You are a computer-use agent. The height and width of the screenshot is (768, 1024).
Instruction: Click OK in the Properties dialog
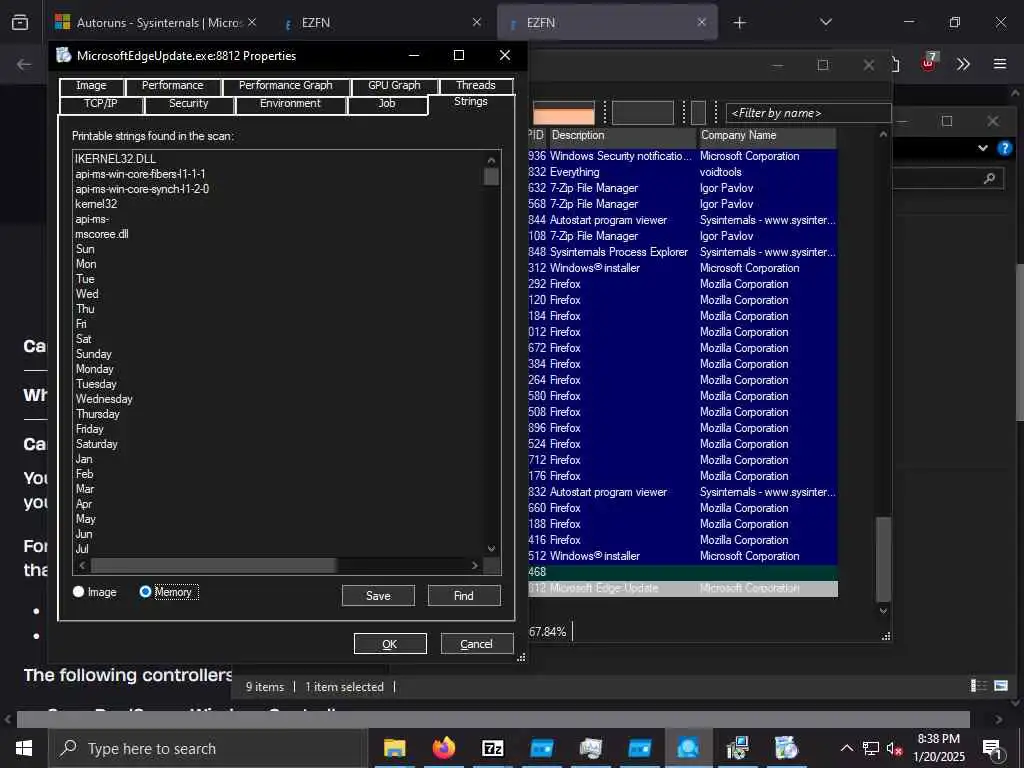point(390,644)
